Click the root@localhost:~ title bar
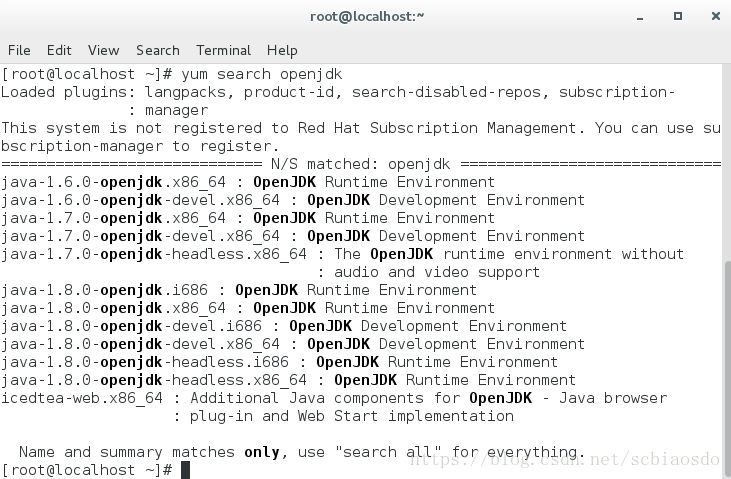This screenshot has width=731, height=479. [x=367, y=16]
